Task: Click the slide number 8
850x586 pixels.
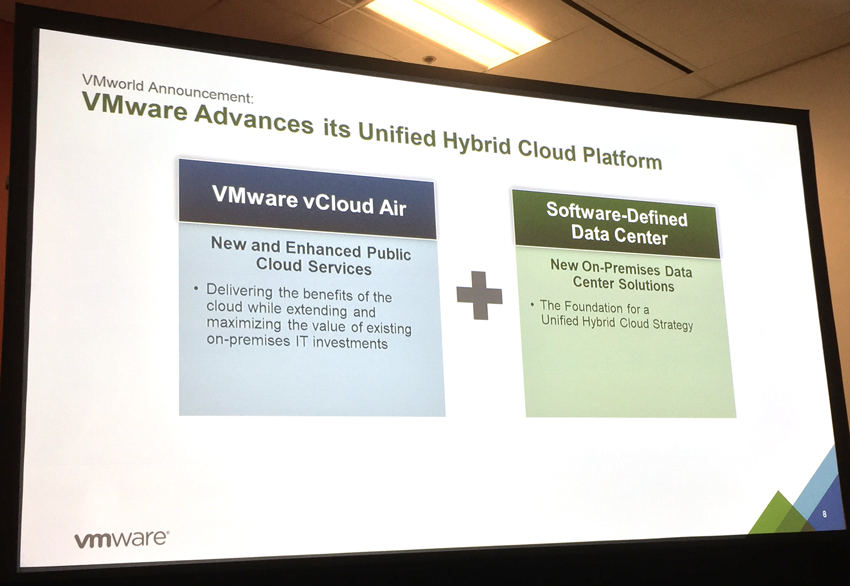Action: click(825, 513)
